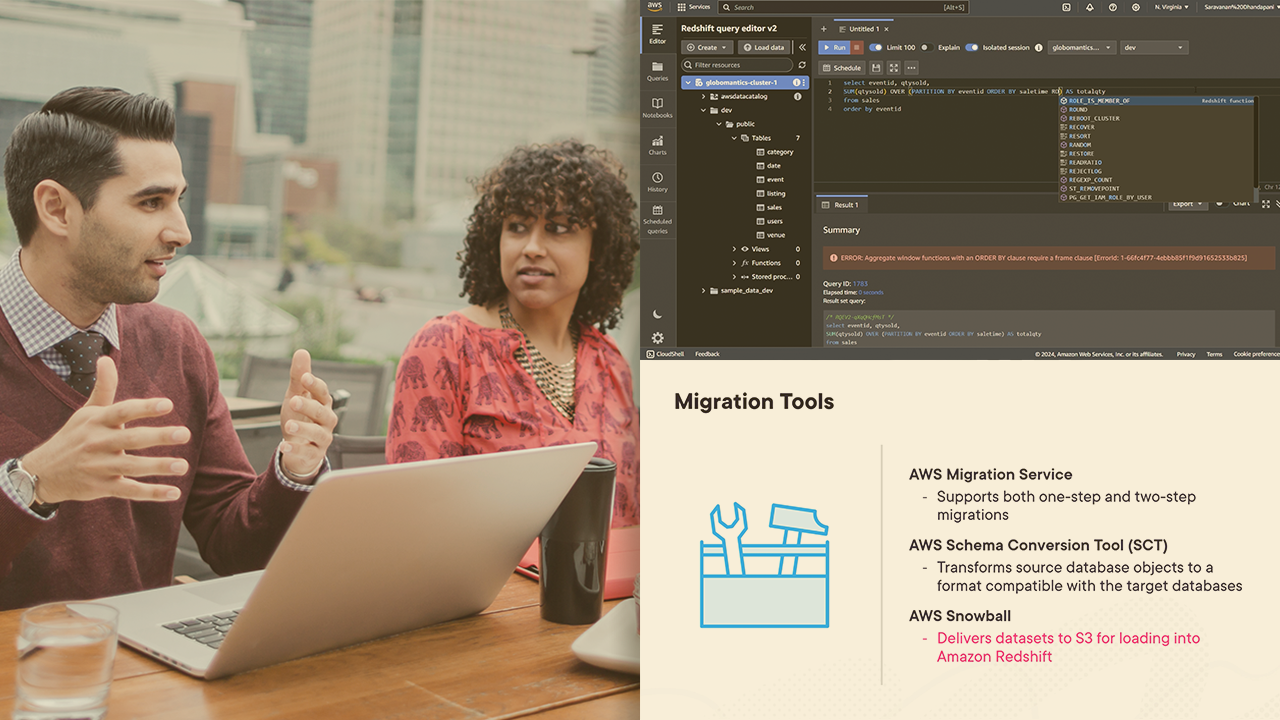
Task: Toggle the Limit 100 switch
Action: point(875,48)
